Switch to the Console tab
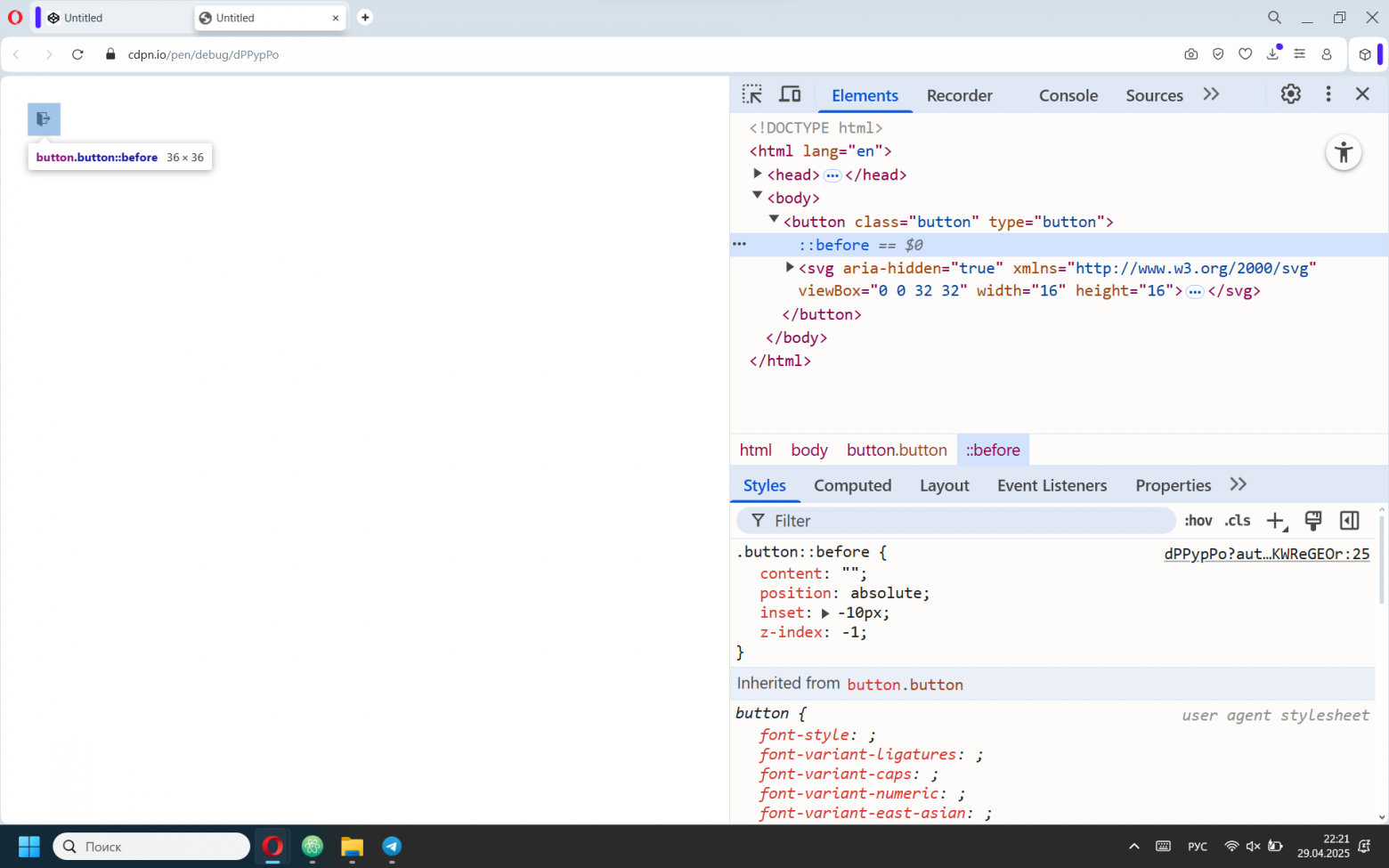 [x=1068, y=95]
